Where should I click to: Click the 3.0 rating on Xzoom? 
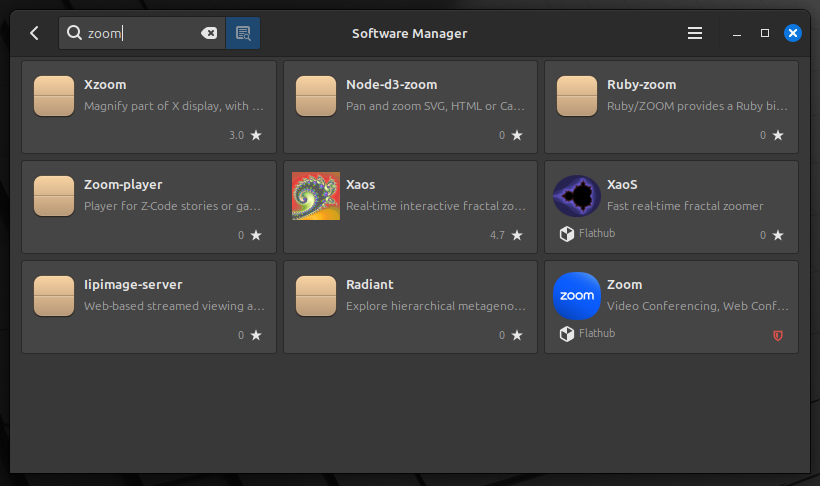[x=236, y=135]
